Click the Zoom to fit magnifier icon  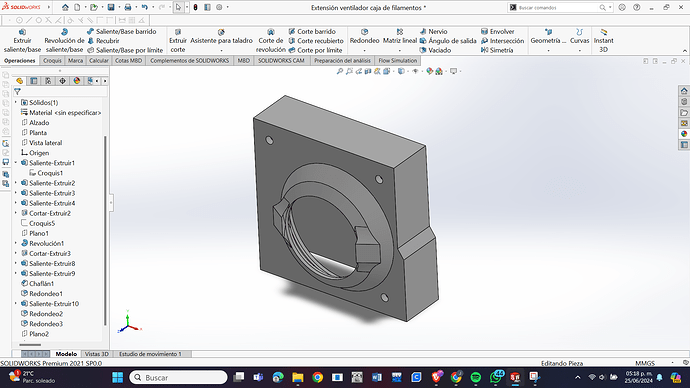tap(340, 71)
